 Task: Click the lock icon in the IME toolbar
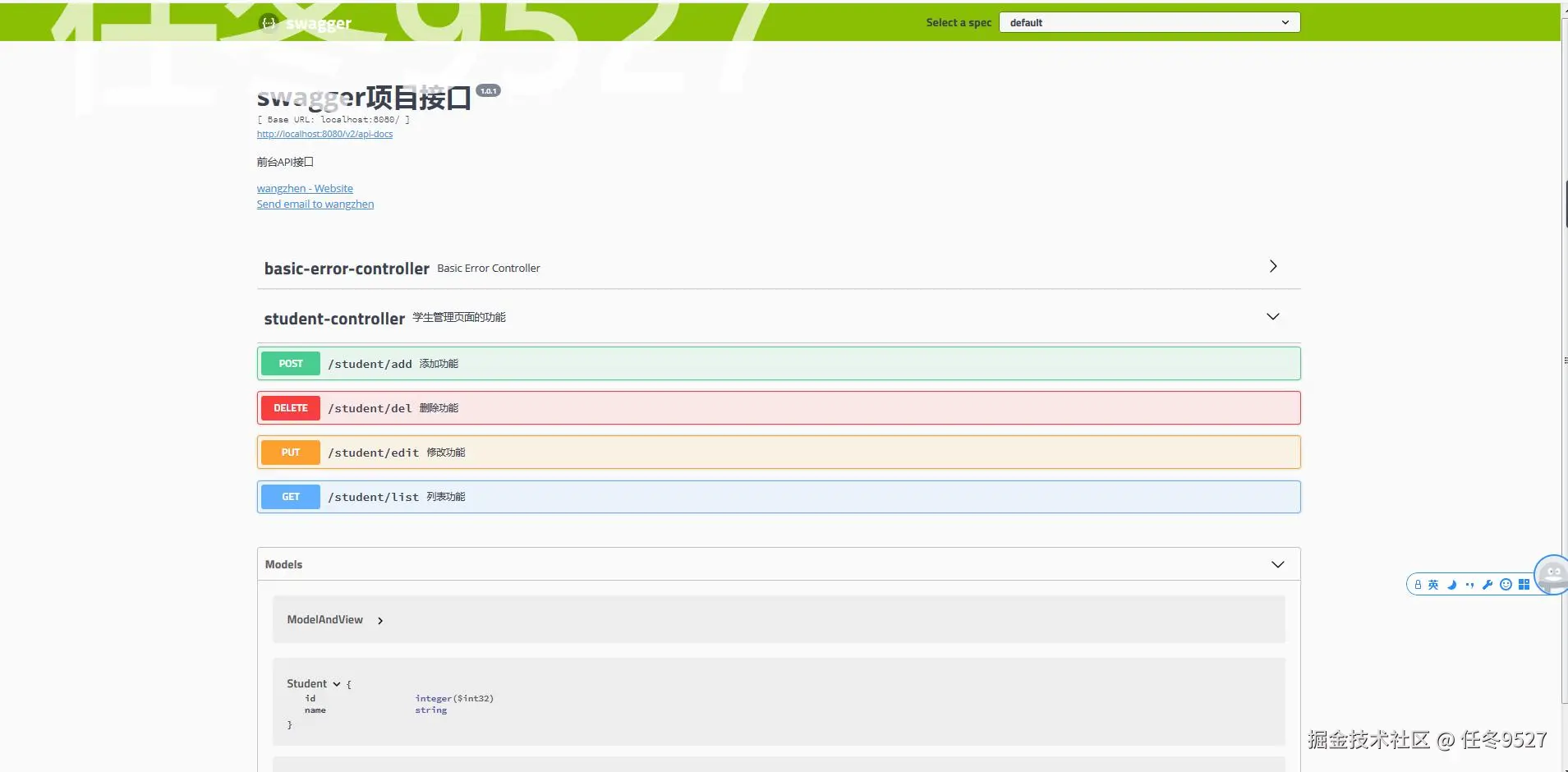tap(1418, 585)
